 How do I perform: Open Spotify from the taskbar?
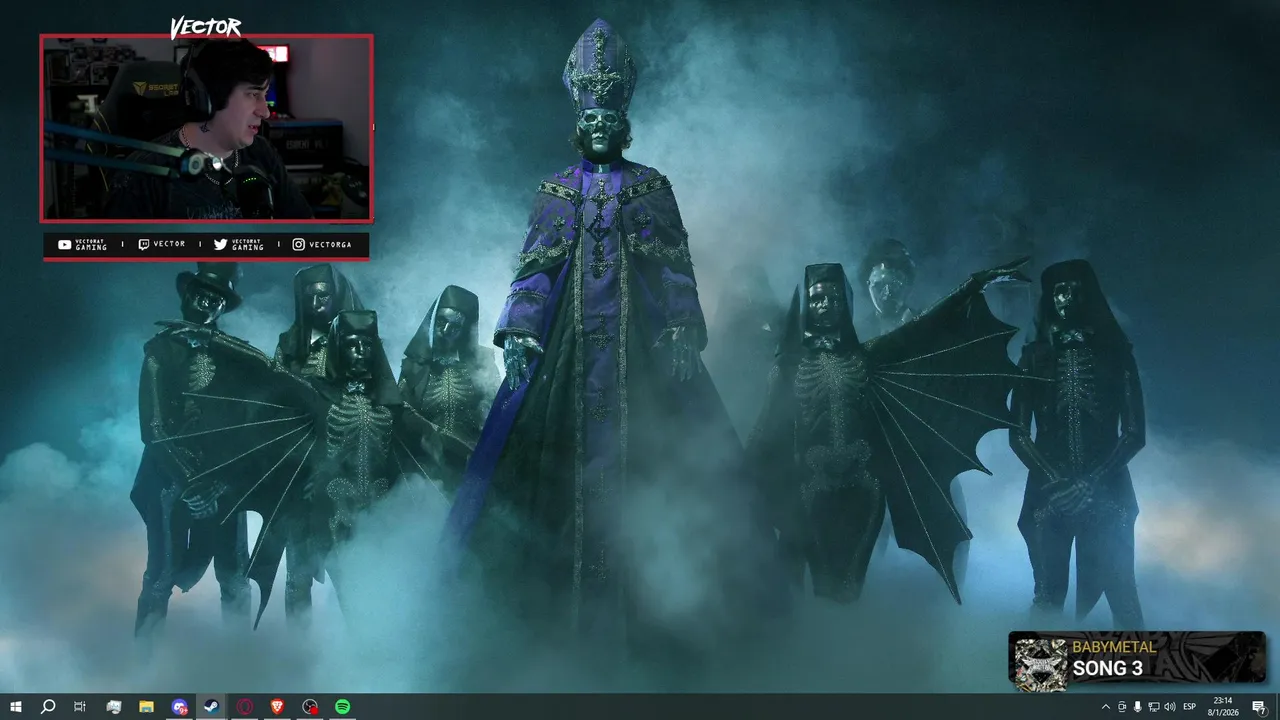(343, 707)
